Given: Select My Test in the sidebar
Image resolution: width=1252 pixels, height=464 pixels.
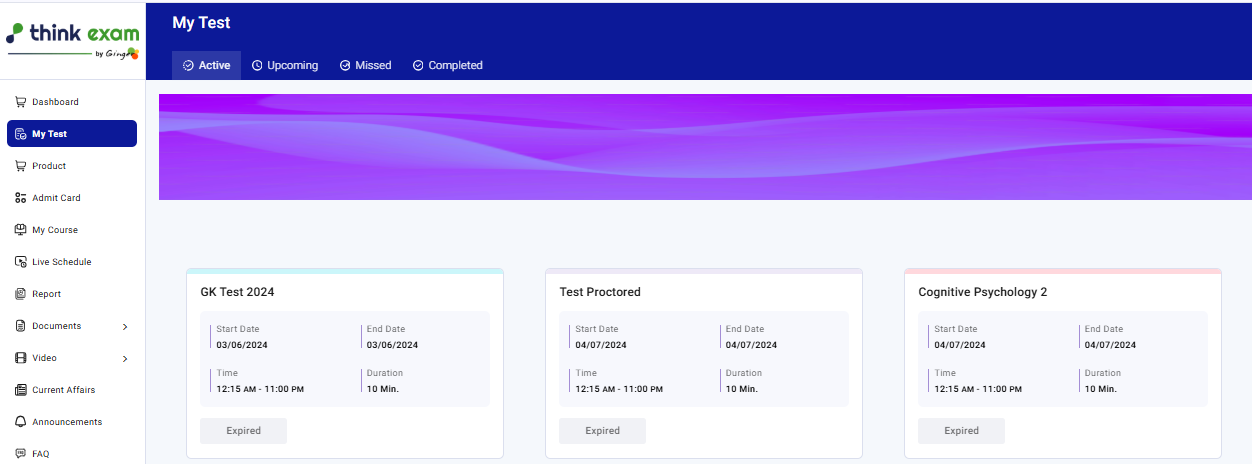Looking at the screenshot, I should 71,134.
